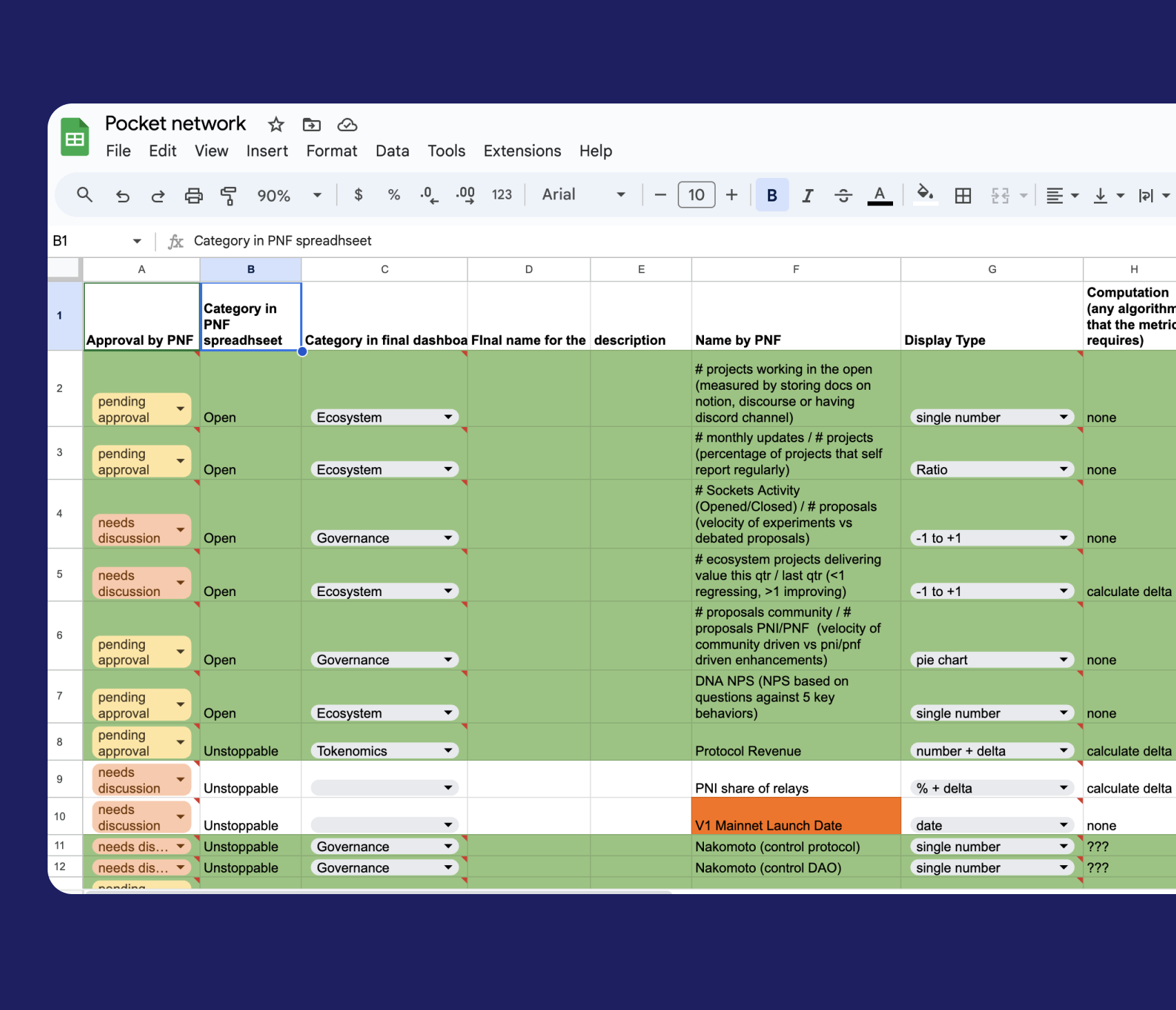
Task: Open text wrapping options
Action: pyautogui.click(x=1154, y=195)
